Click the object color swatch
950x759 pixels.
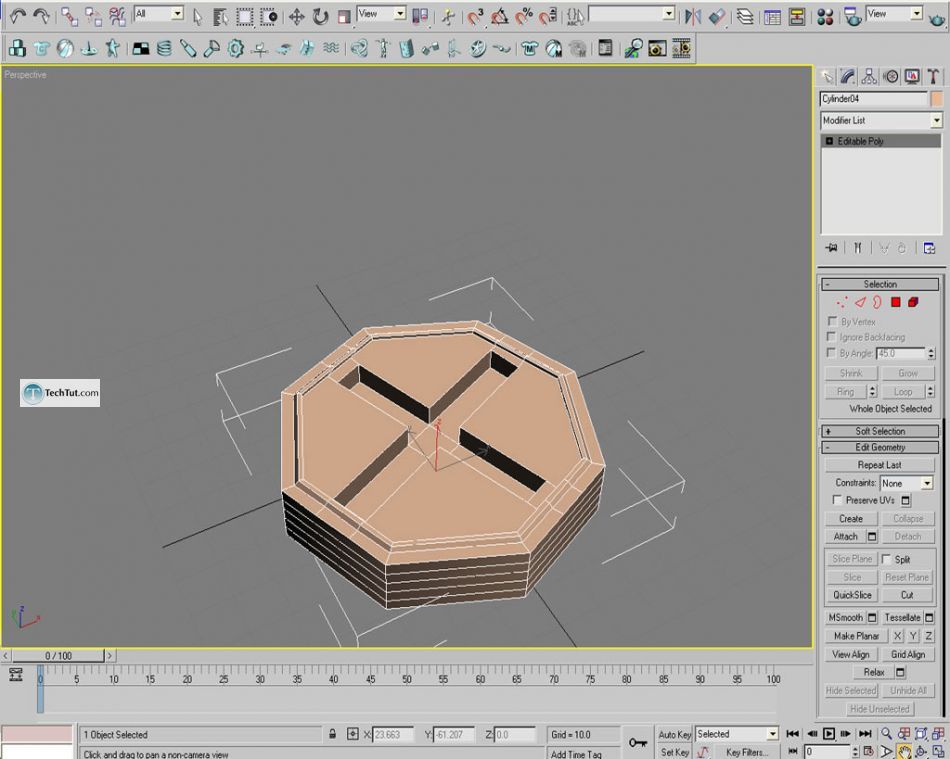937,99
